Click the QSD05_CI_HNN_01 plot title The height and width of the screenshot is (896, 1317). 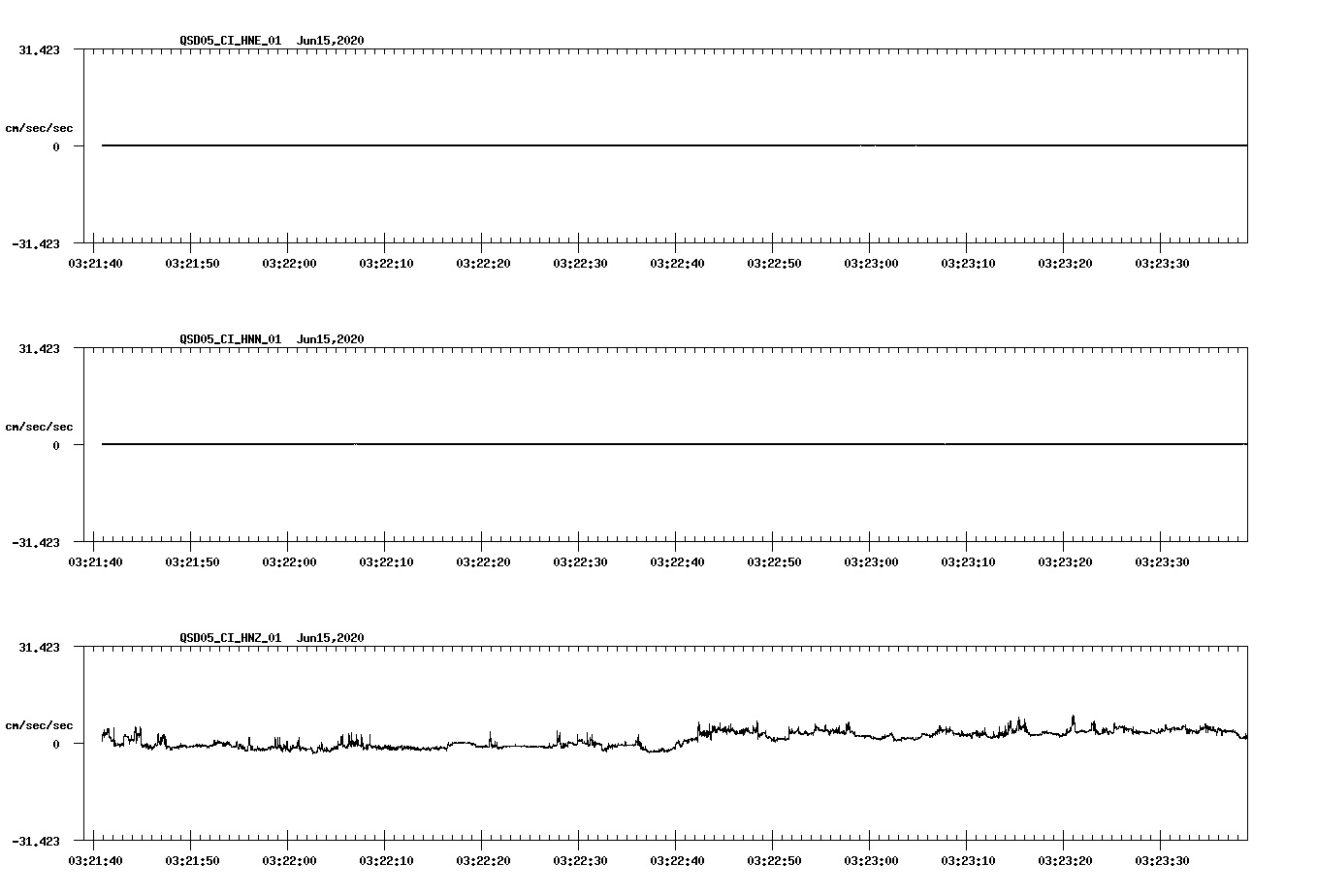(x=272, y=339)
